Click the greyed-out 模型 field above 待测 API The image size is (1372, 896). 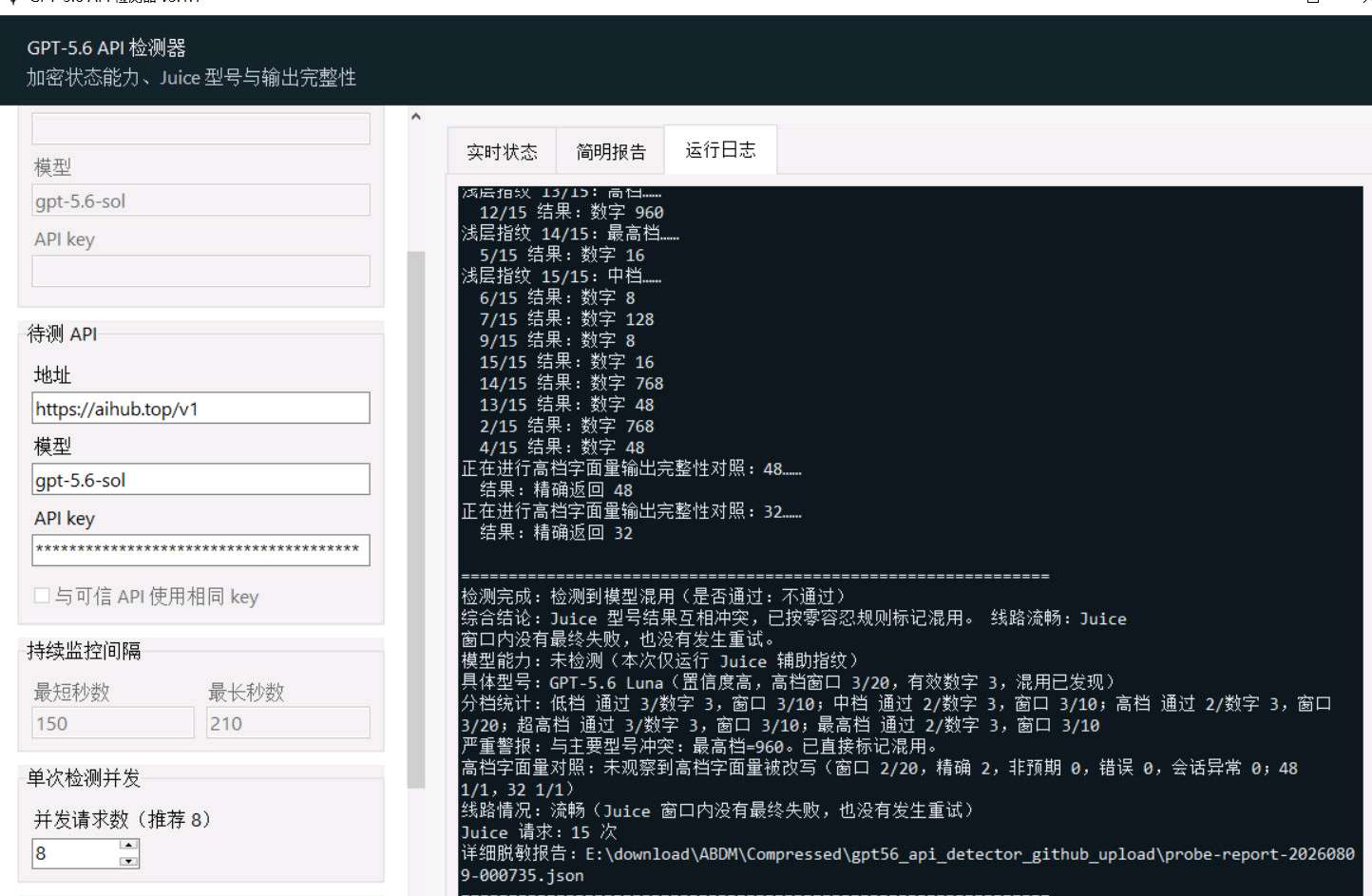pos(200,200)
